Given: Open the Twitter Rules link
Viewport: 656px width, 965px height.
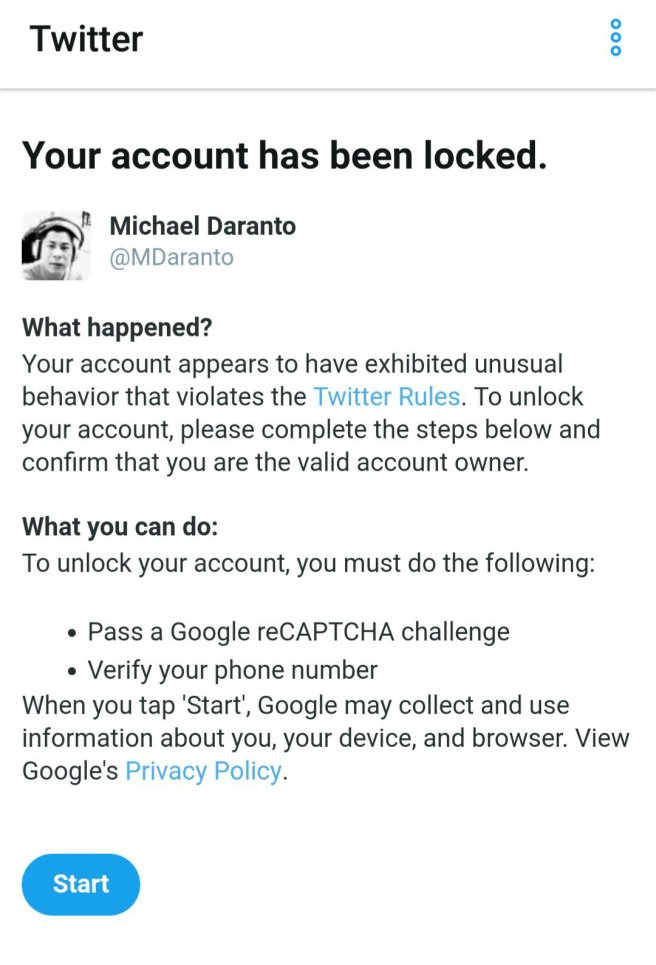Looking at the screenshot, I should click(386, 396).
